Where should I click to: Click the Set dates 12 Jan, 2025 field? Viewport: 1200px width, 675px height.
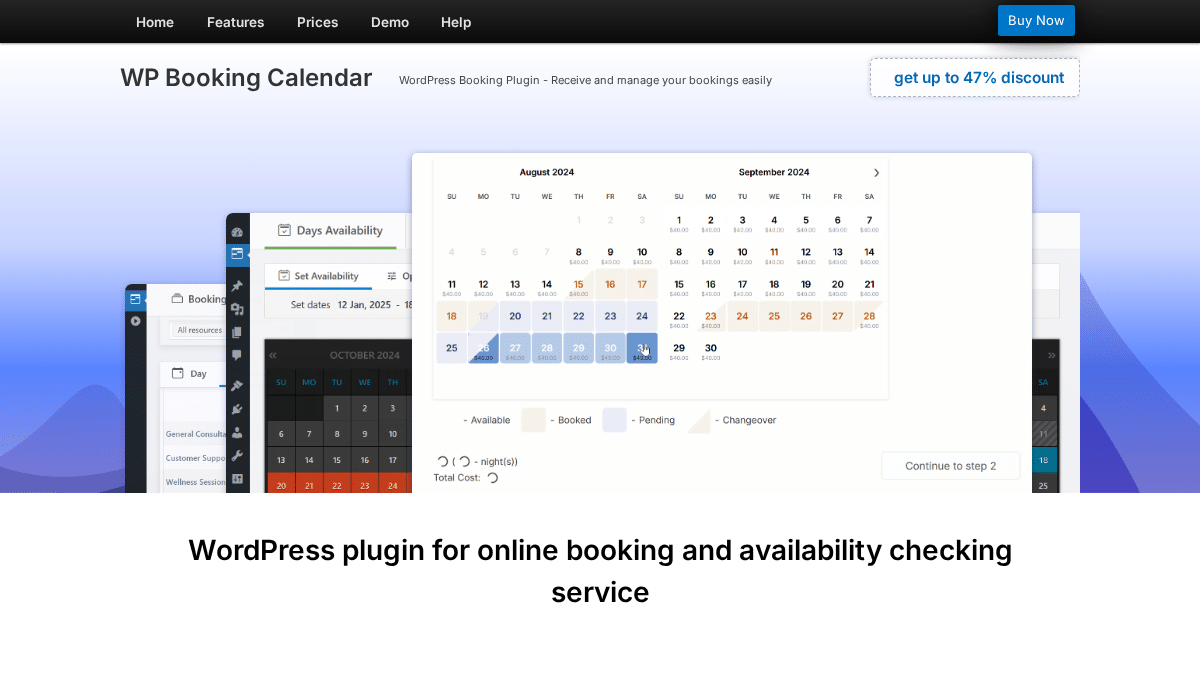pyautogui.click(x=350, y=305)
